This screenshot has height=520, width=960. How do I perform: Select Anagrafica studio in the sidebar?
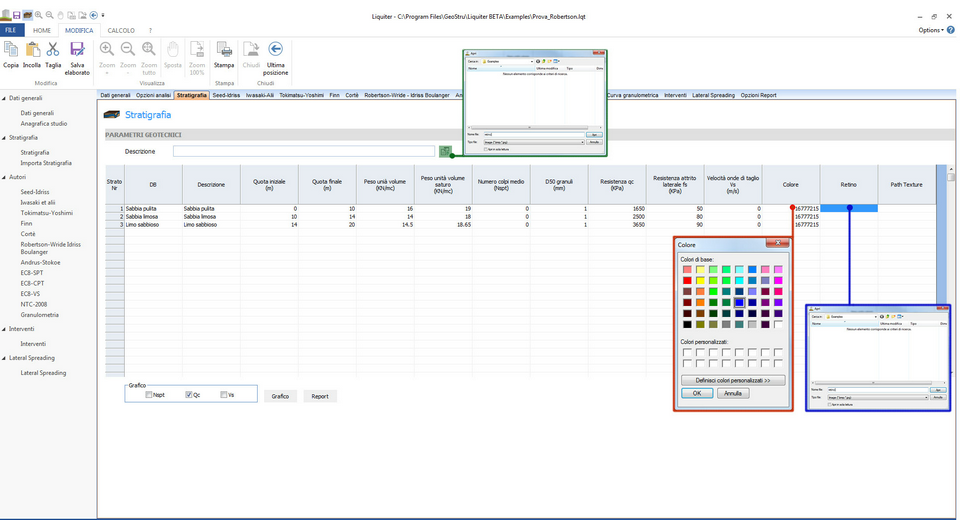click(43, 124)
